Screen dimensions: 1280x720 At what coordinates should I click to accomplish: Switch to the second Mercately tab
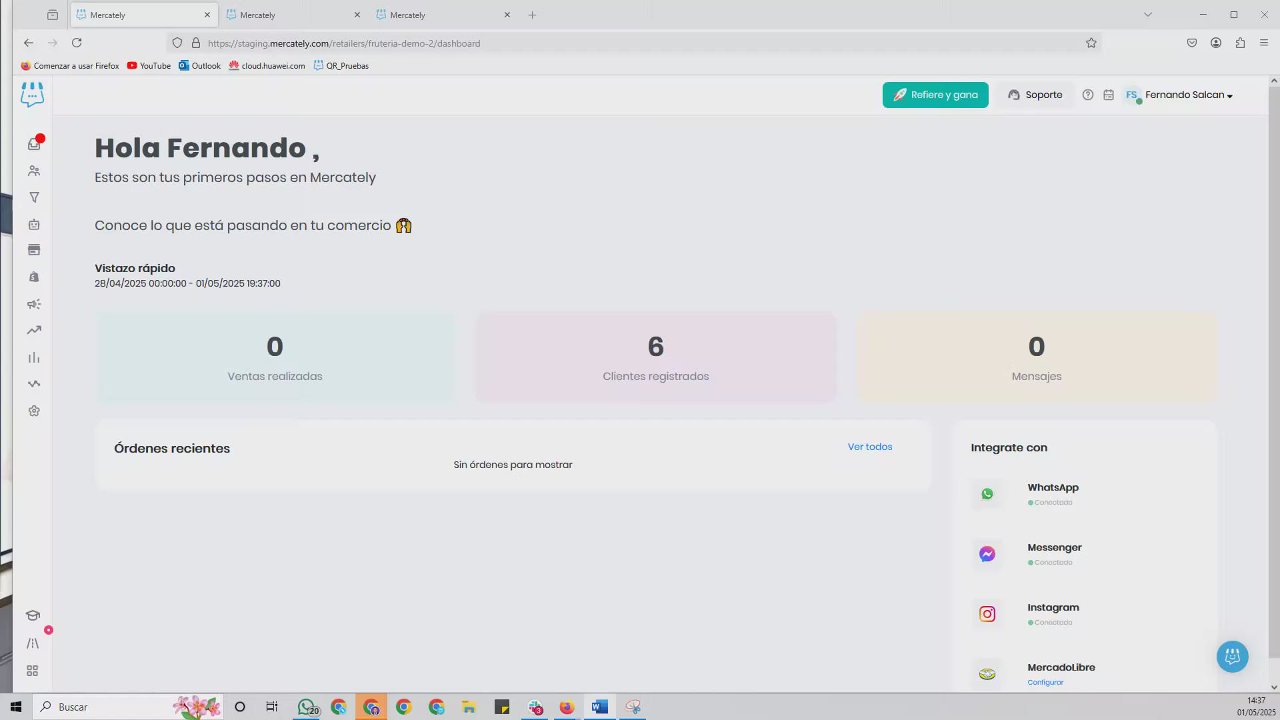click(293, 15)
